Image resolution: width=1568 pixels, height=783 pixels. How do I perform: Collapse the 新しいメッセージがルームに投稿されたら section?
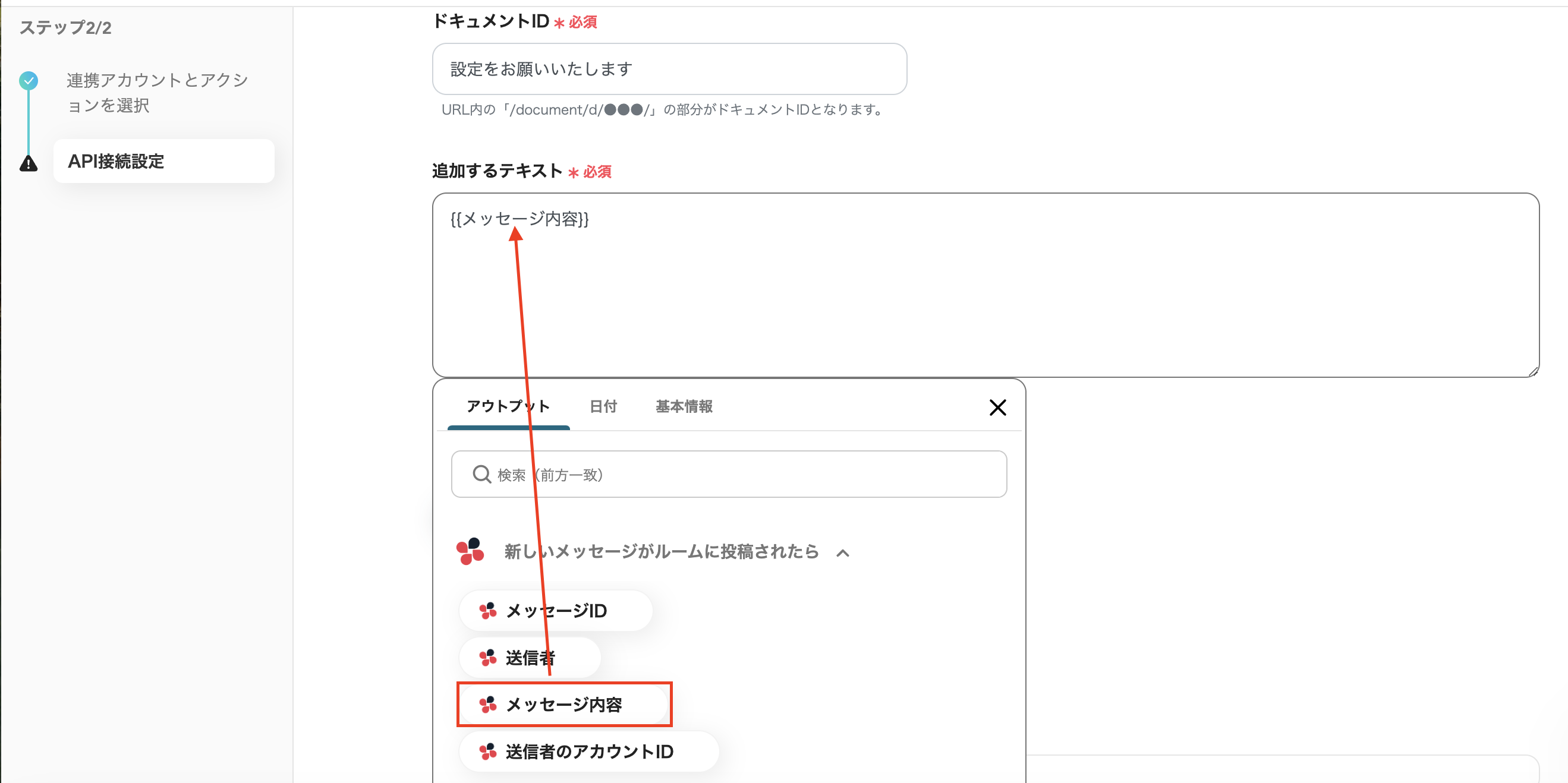tap(843, 553)
